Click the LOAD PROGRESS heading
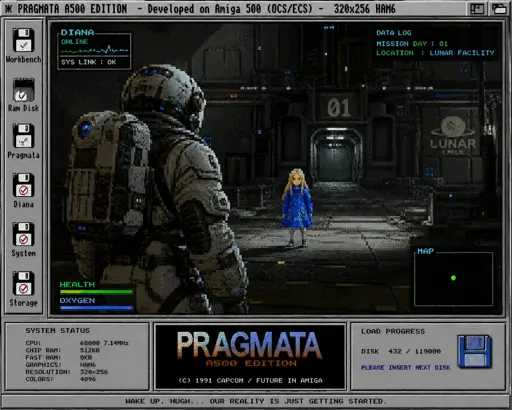Viewport: 512px width, 410px height. click(x=393, y=331)
